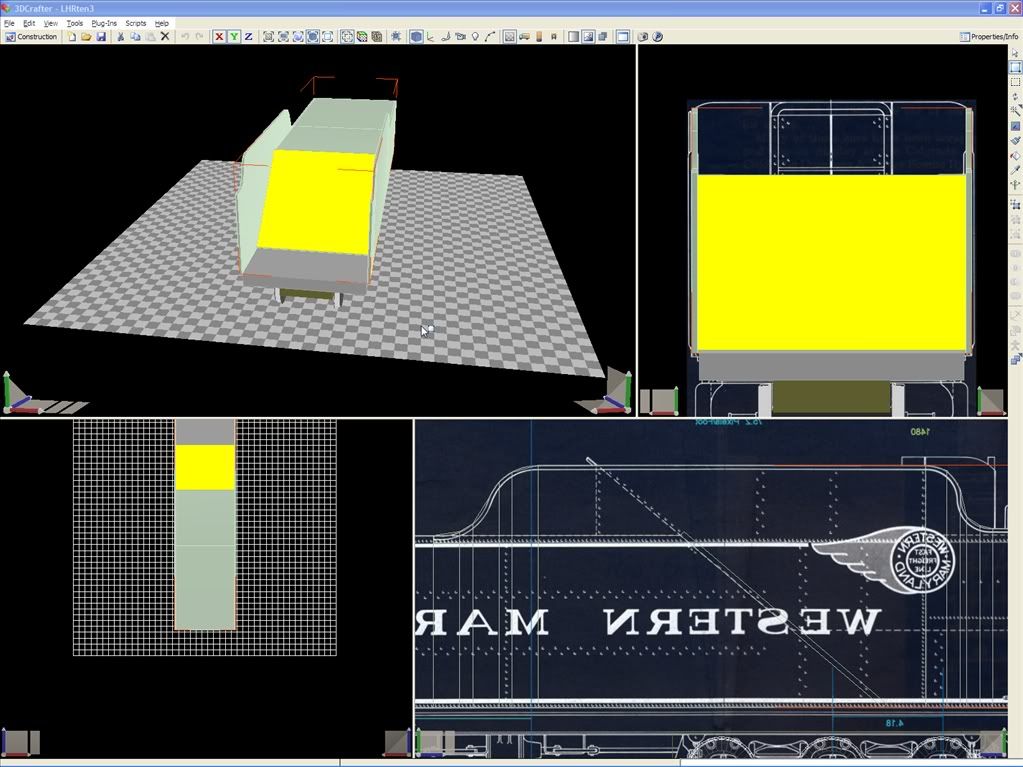This screenshot has height=767, width=1023.
Task: Toggle the Y axis lock
Action: coord(234,37)
